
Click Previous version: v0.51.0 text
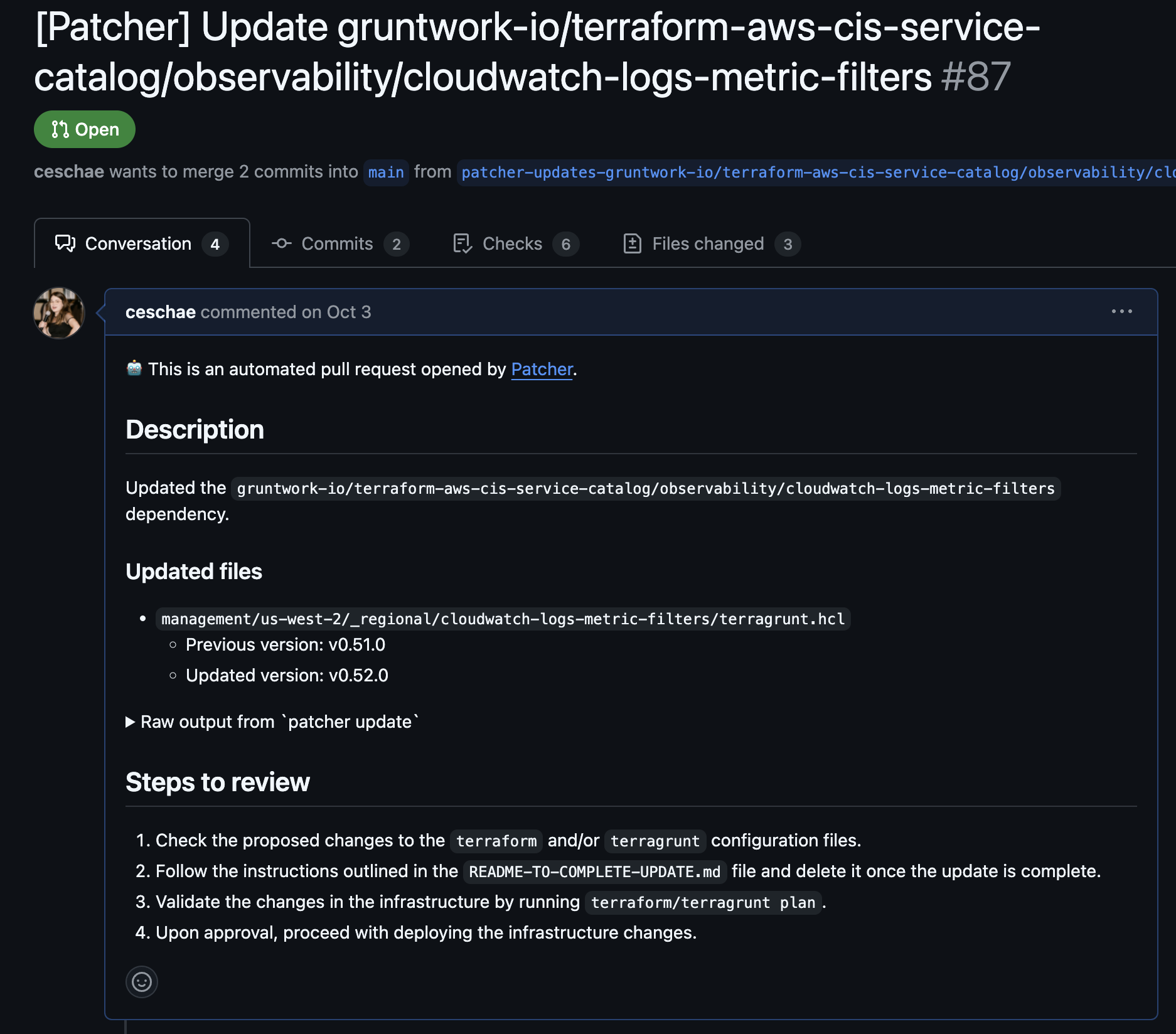[x=286, y=644]
